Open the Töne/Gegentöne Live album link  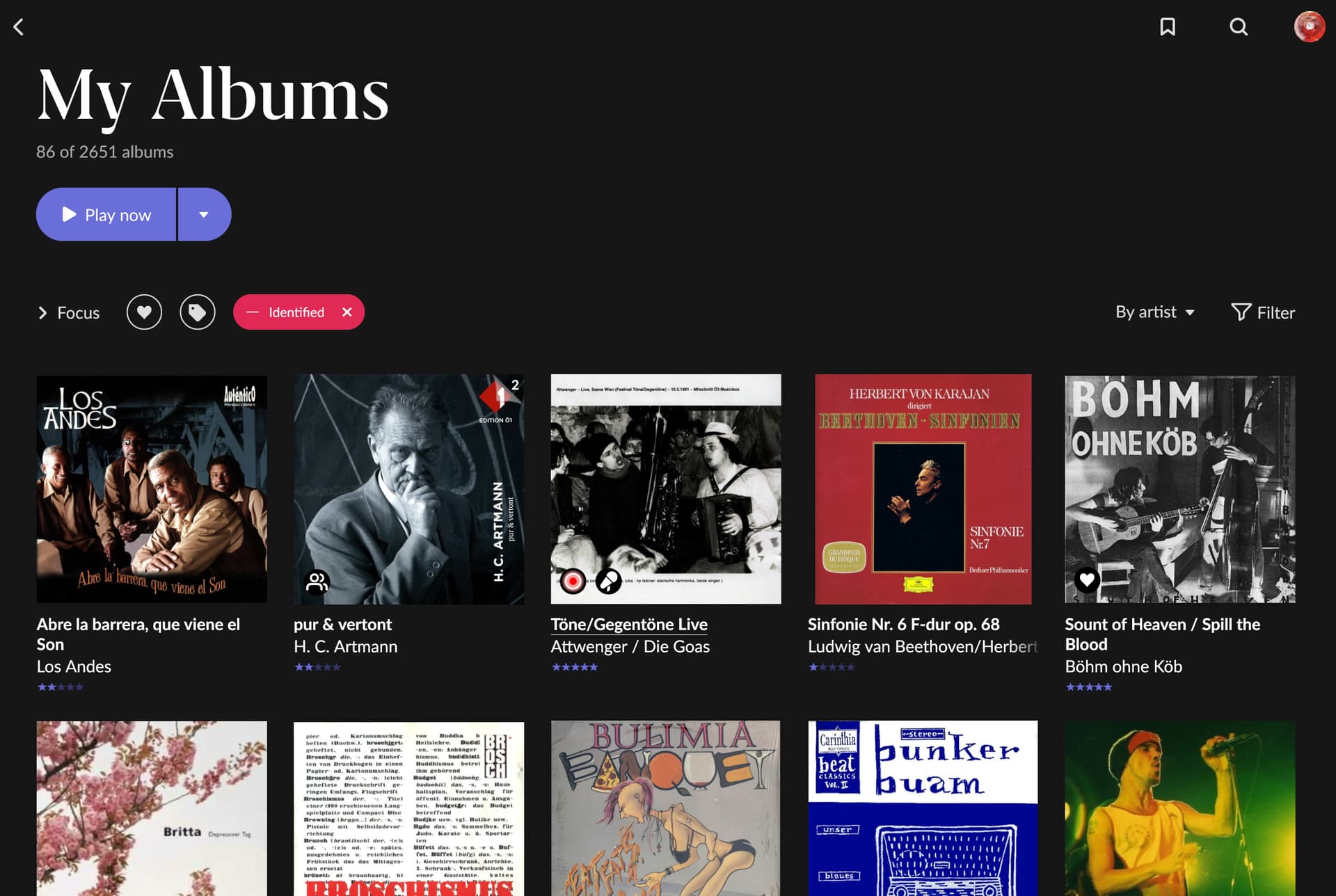pos(629,624)
